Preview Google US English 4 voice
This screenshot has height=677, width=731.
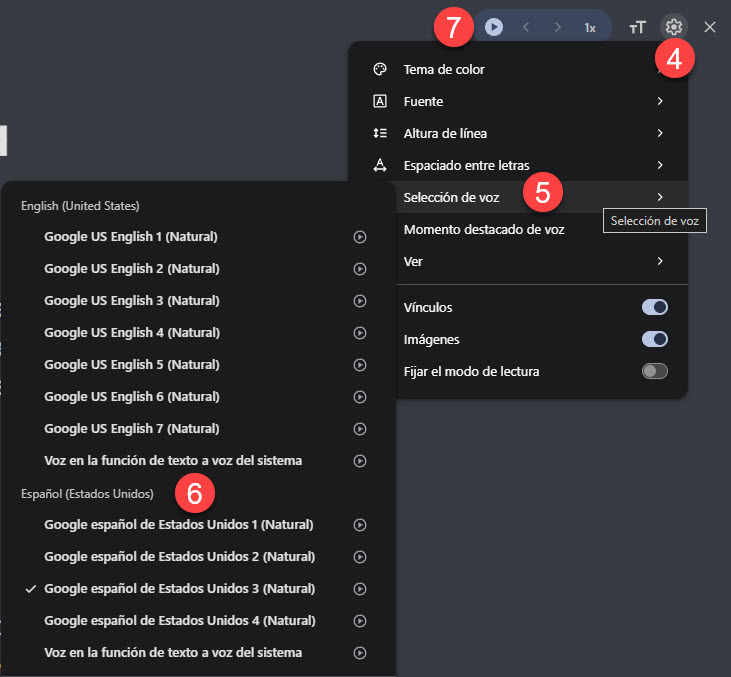pyautogui.click(x=359, y=333)
